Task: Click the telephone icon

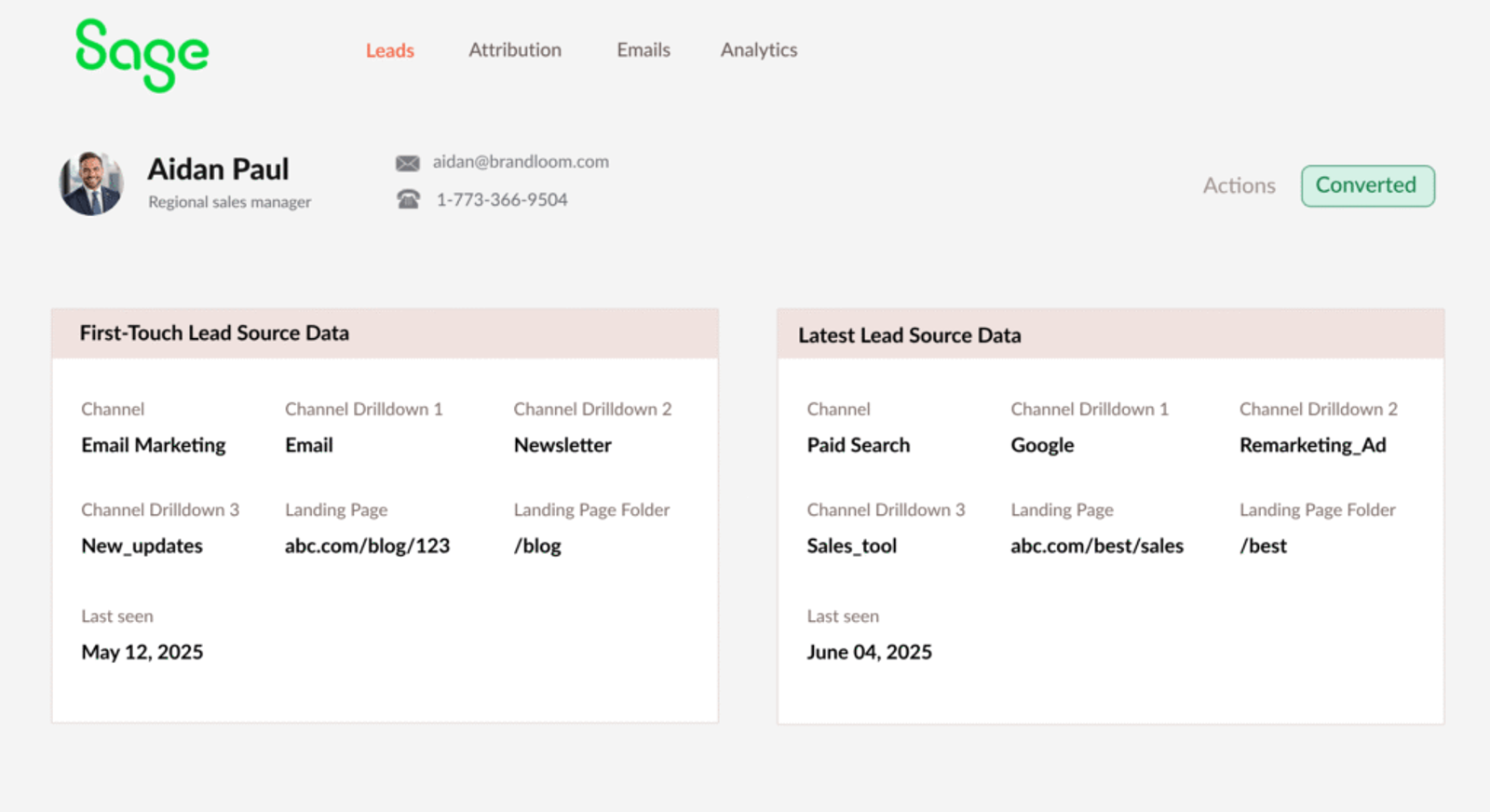Action: (x=408, y=199)
